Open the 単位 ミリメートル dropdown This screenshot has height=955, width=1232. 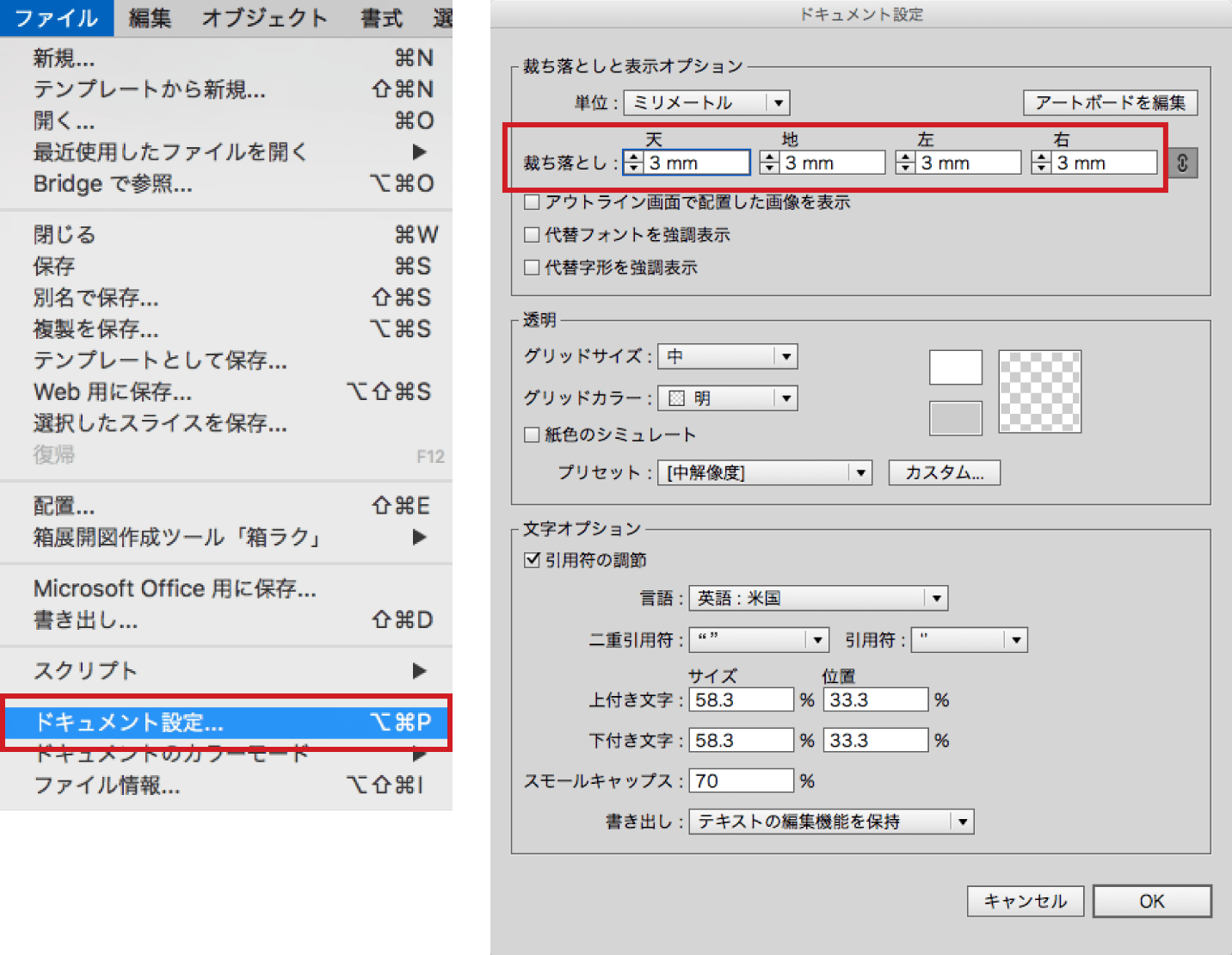click(x=706, y=103)
